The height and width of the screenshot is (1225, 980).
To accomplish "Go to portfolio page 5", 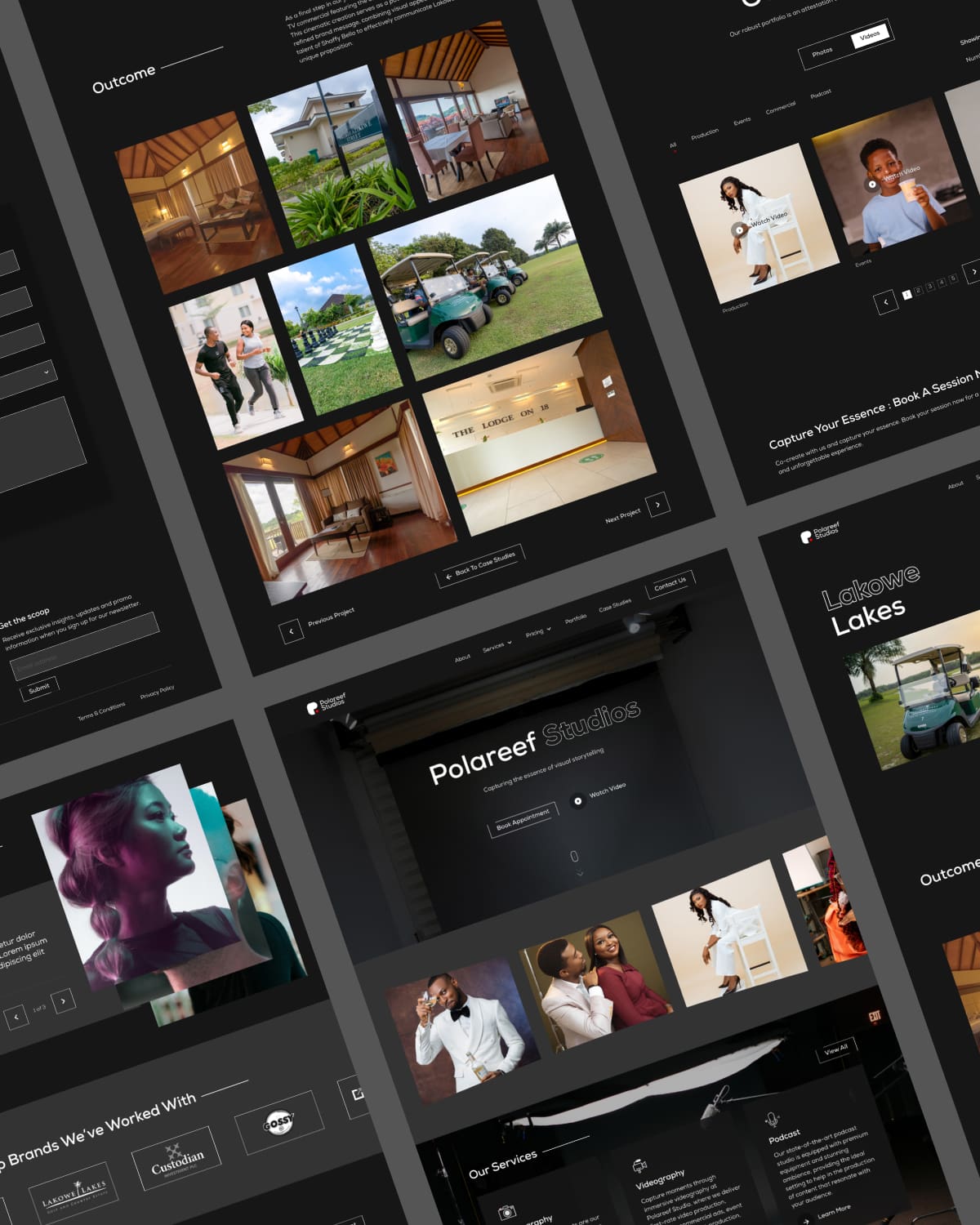I will tap(952, 279).
